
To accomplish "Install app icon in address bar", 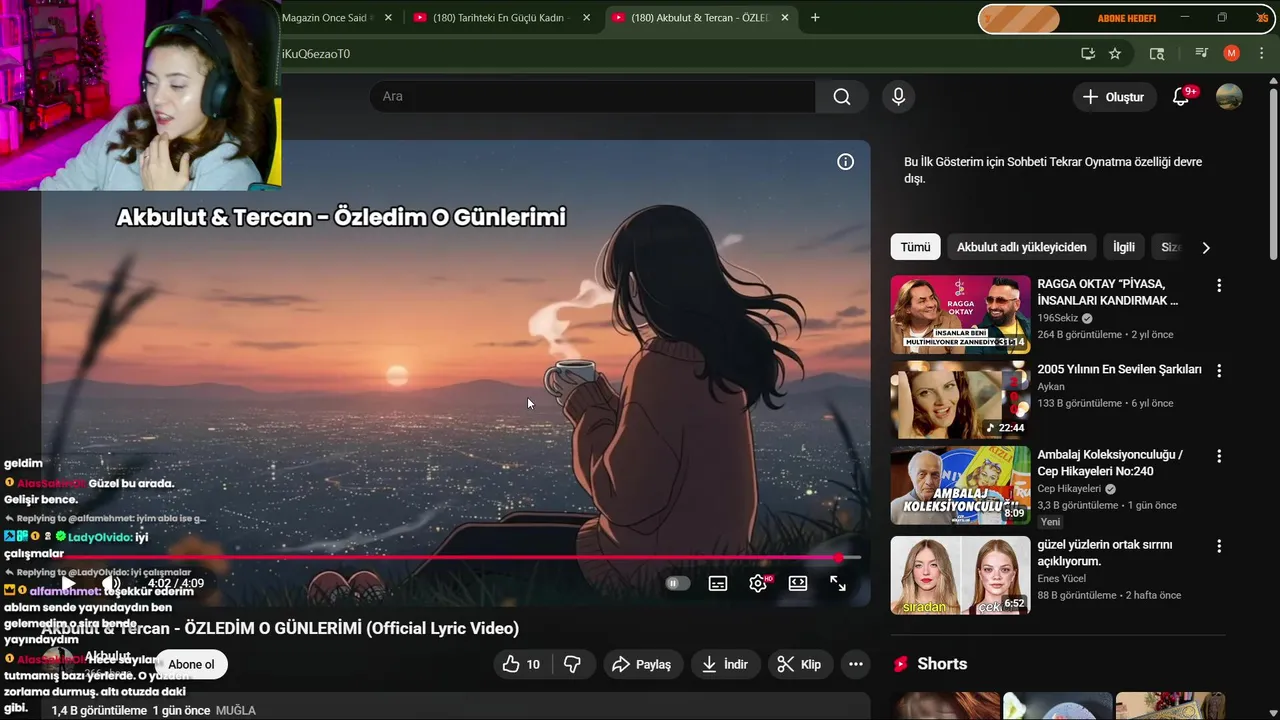I will pyautogui.click(x=1088, y=53).
